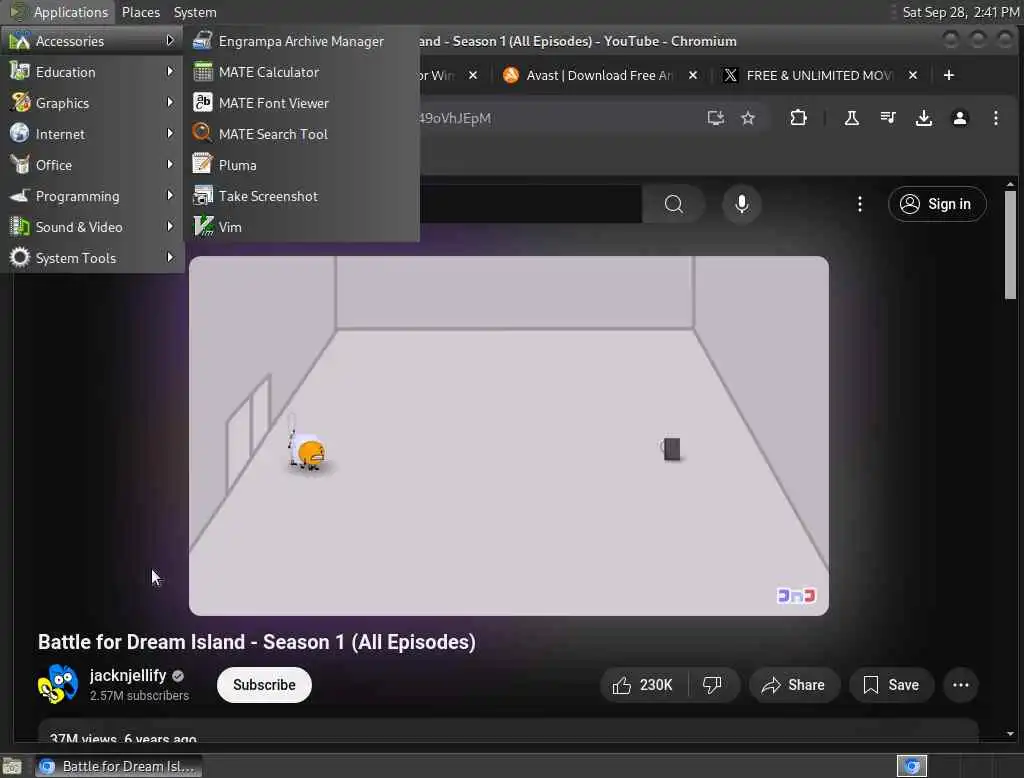
Task: Bookmark this page with star icon
Action: tap(748, 118)
